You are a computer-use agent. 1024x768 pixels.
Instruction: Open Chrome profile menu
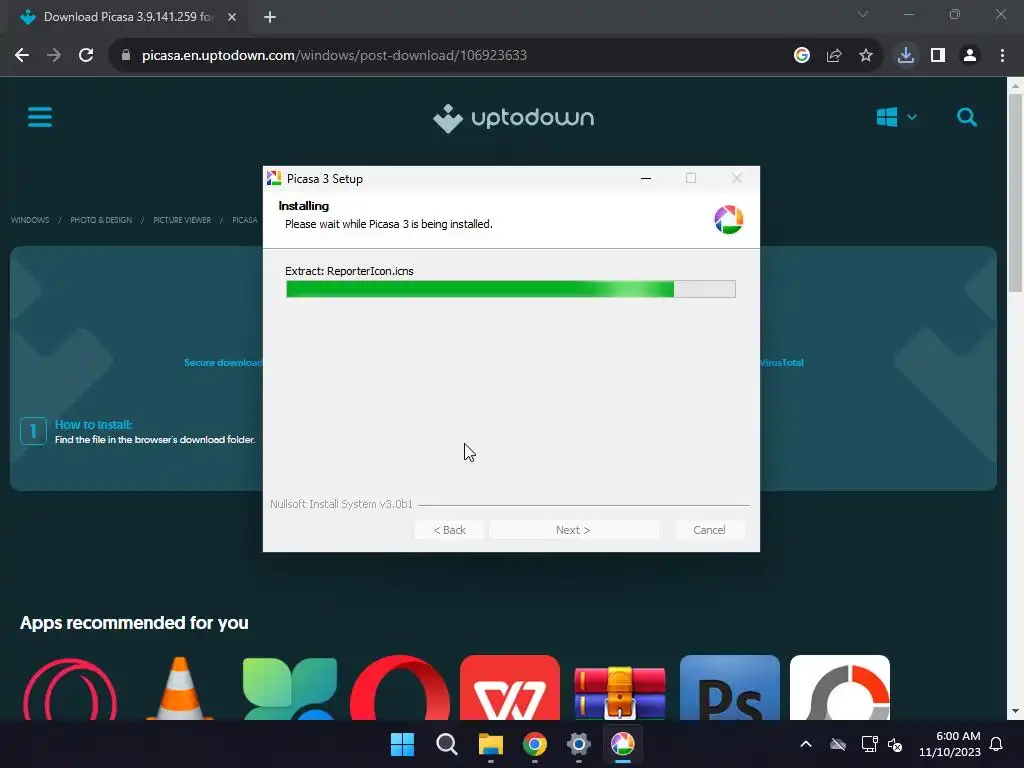[x=970, y=56]
